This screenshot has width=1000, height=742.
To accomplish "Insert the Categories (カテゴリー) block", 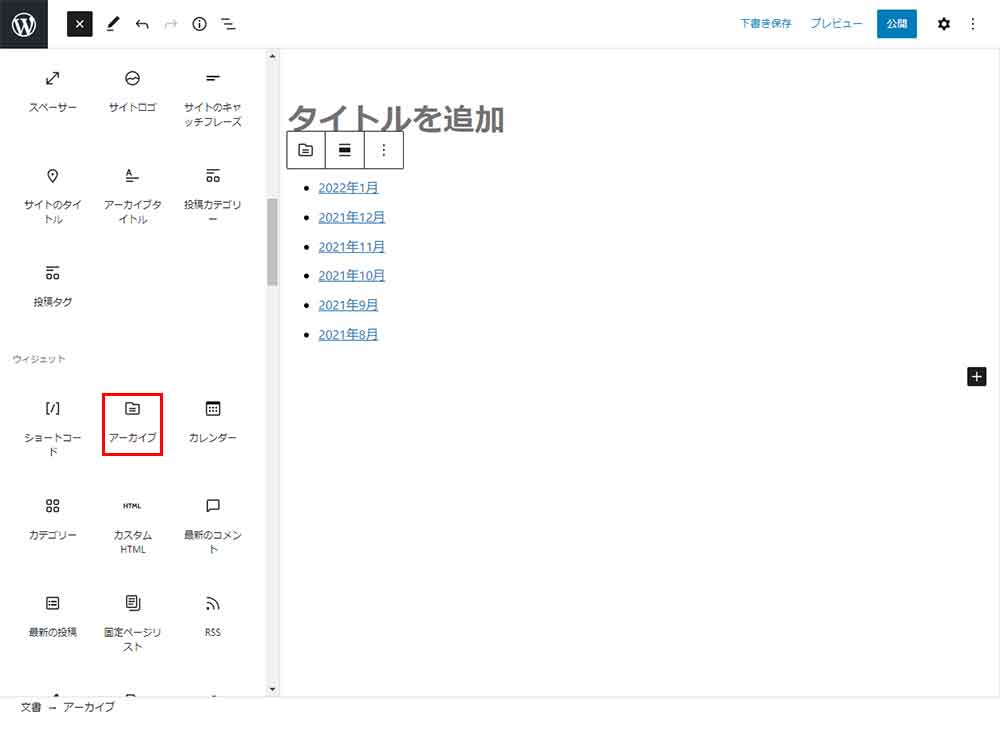I will pyautogui.click(x=53, y=520).
